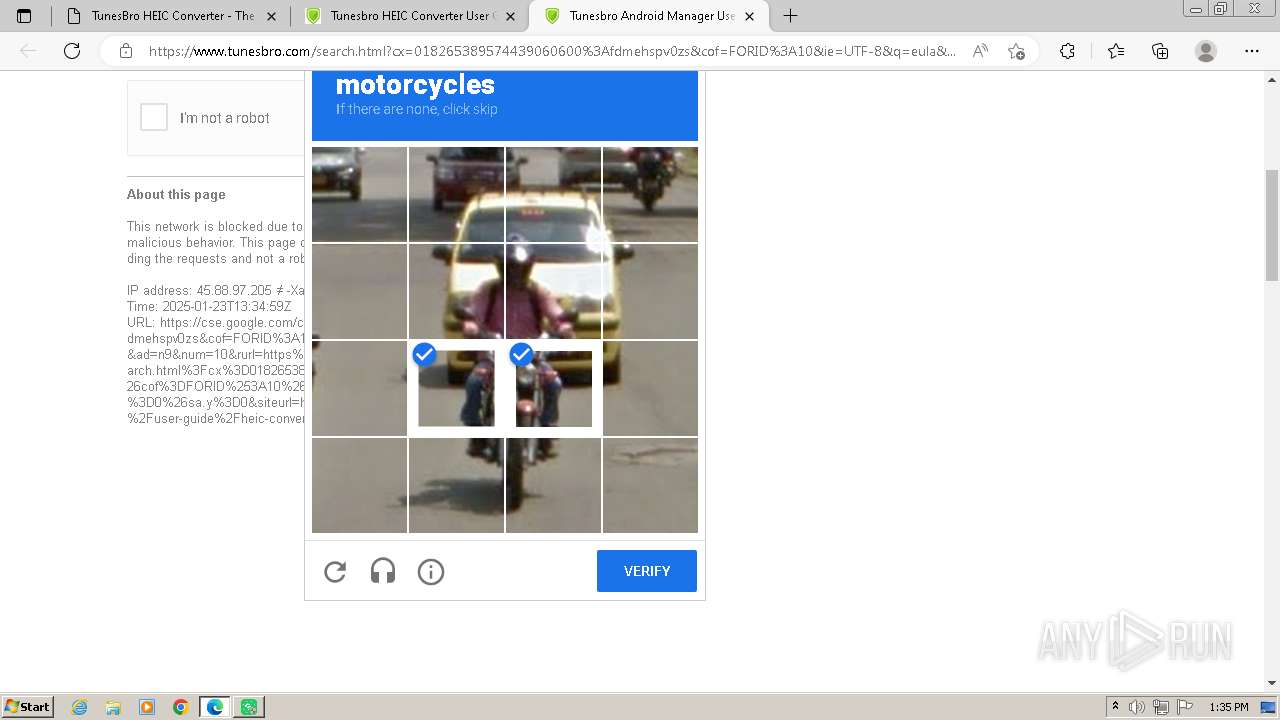
Task: Reload the captcha challenge
Action: click(x=335, y=572)
